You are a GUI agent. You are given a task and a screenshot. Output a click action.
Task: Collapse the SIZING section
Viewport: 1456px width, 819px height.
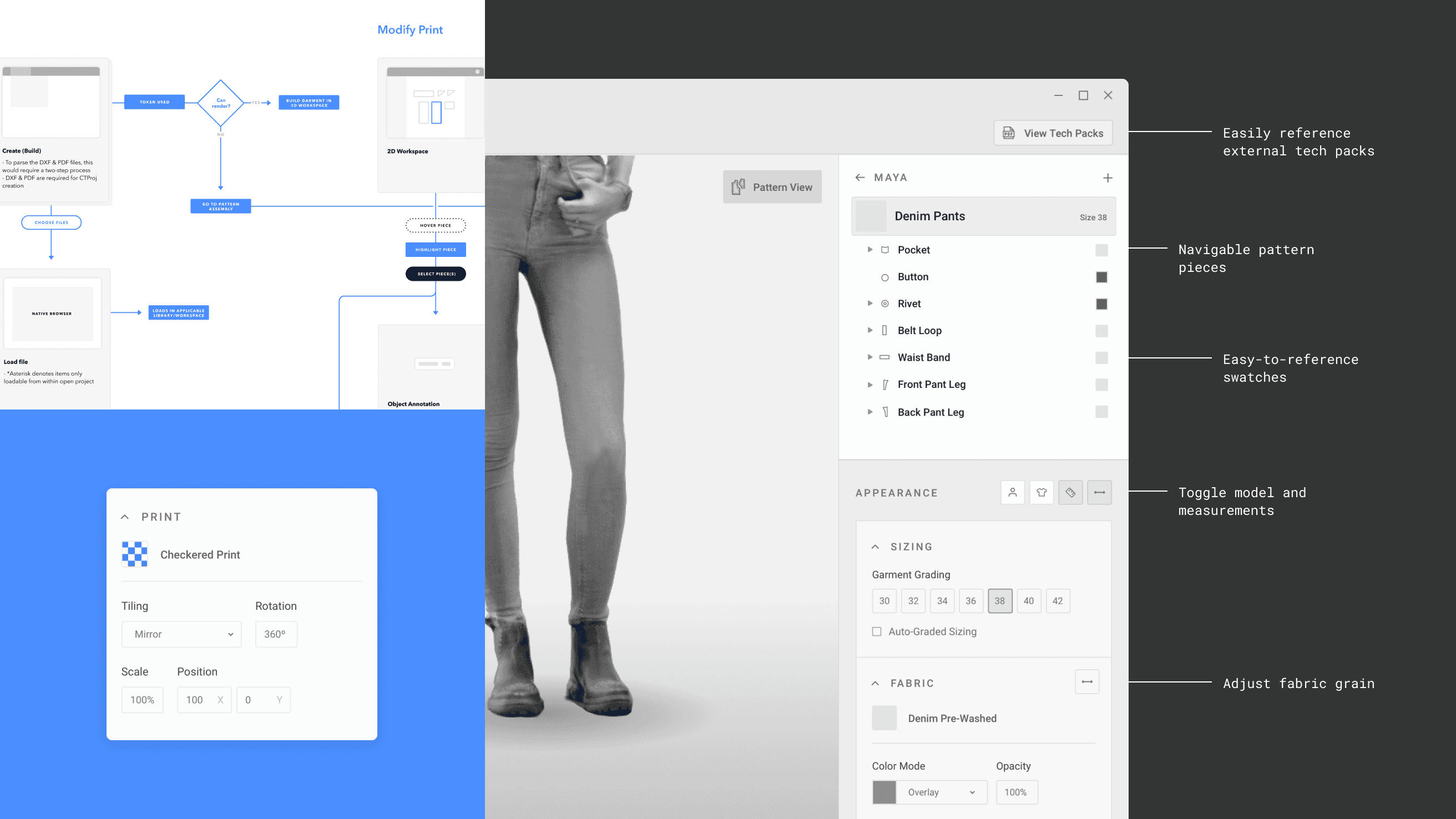(x=875, y=547)
